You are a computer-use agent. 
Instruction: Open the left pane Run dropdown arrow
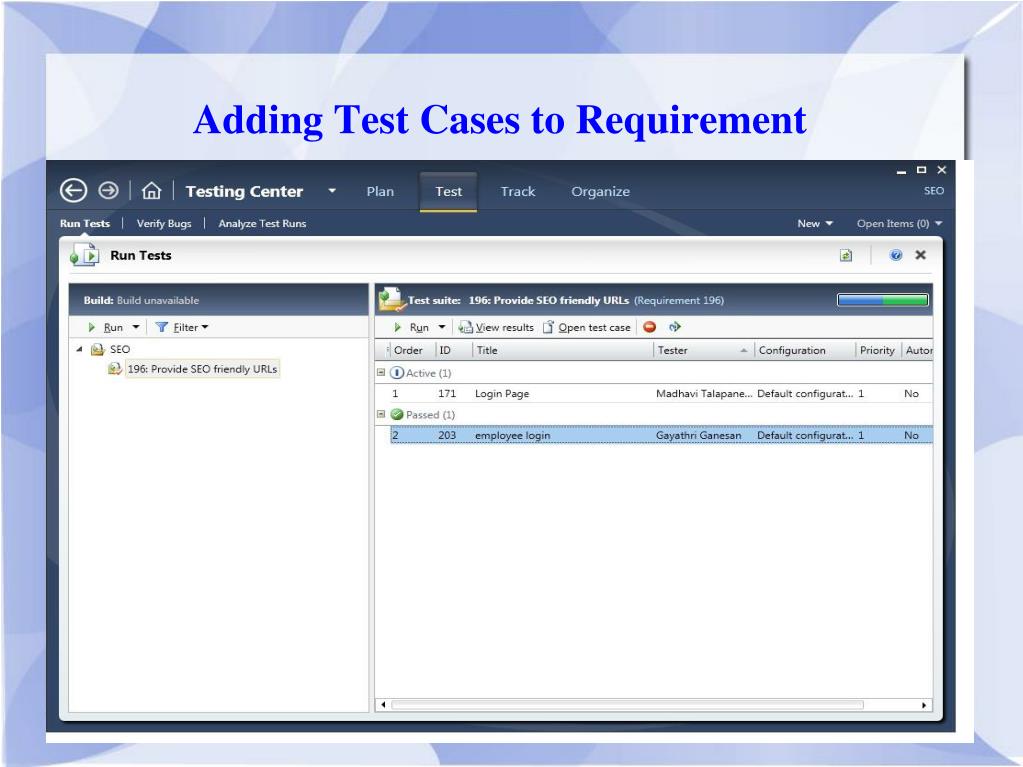[x=136, y=327]
